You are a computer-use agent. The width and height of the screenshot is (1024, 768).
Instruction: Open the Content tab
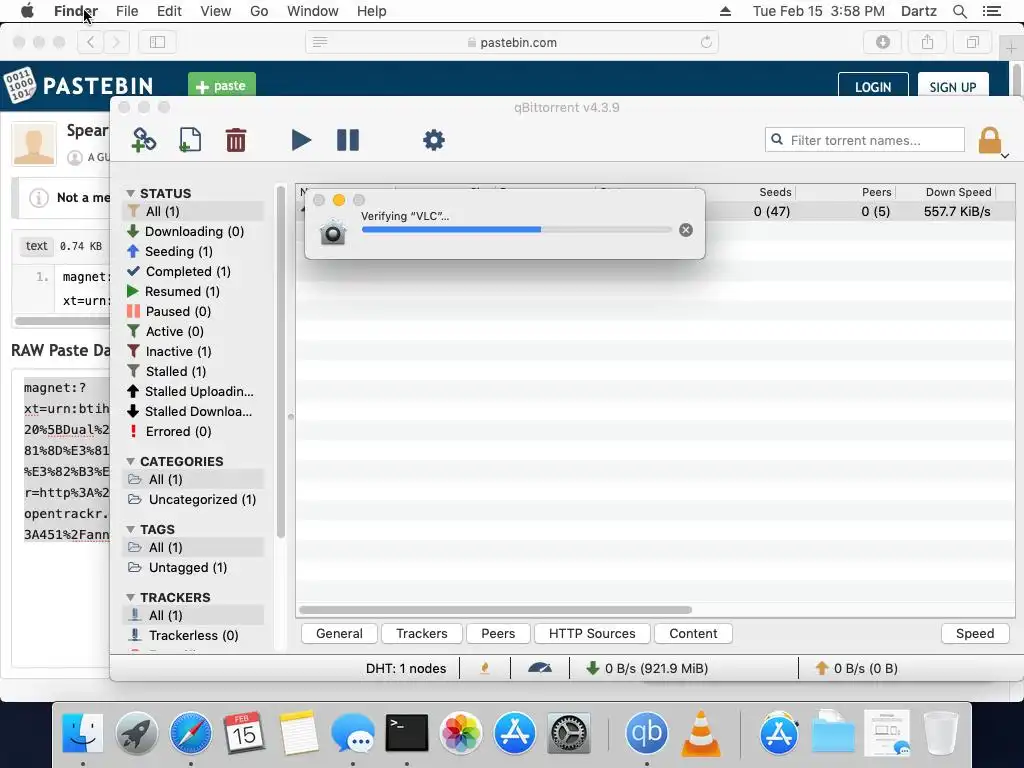pyautogui.click(x=693, y=633)
